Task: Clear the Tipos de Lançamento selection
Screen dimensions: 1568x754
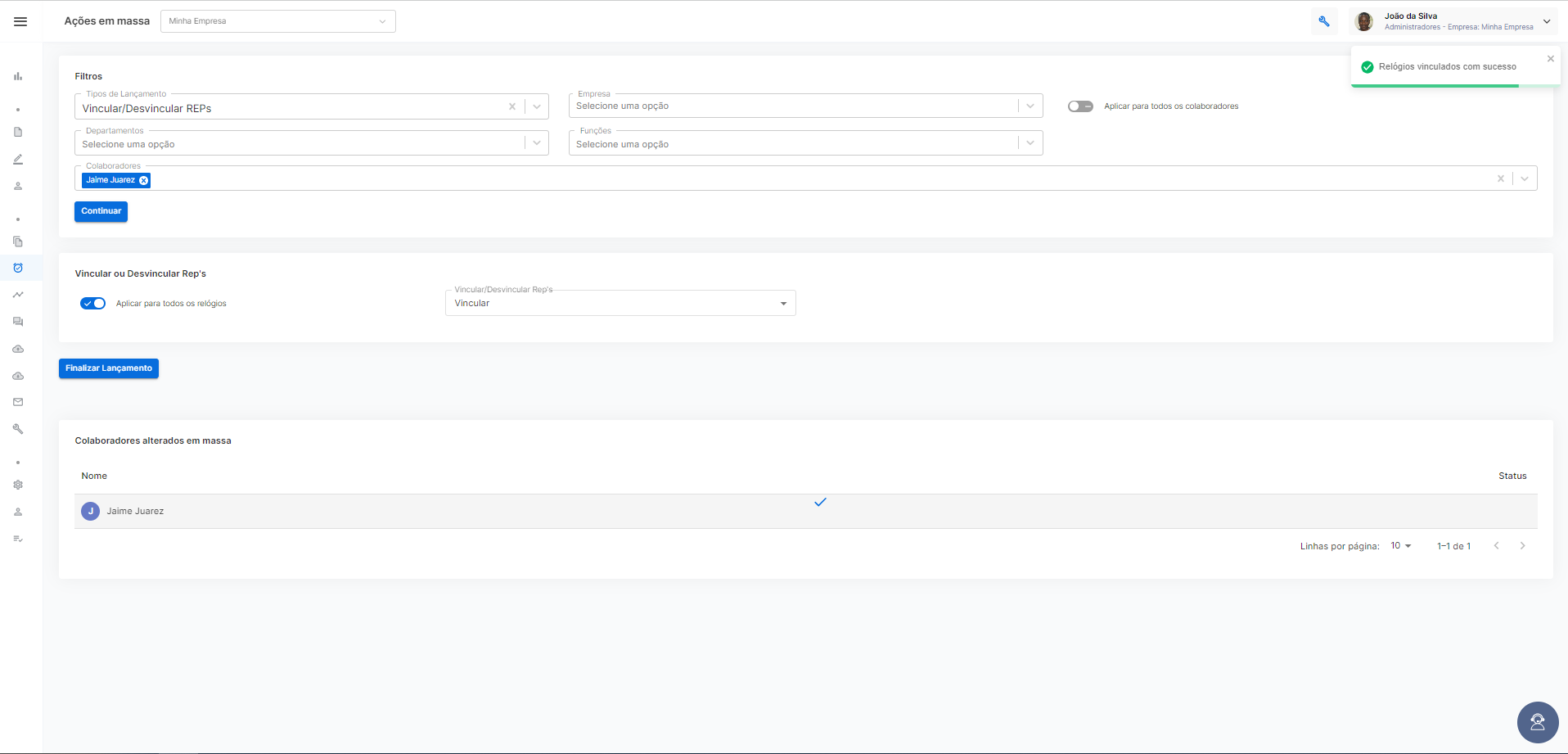Action: (x=512, y=106)
